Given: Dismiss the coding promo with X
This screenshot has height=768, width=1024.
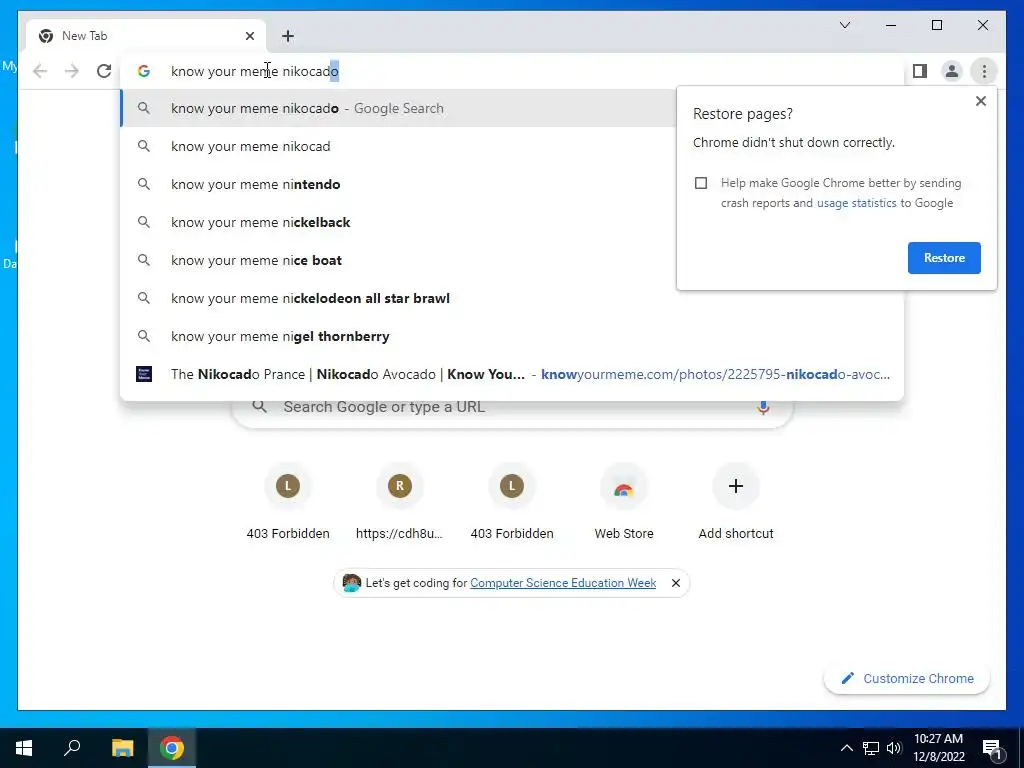Looking at the screenshot, I should [x=676, y=583].
